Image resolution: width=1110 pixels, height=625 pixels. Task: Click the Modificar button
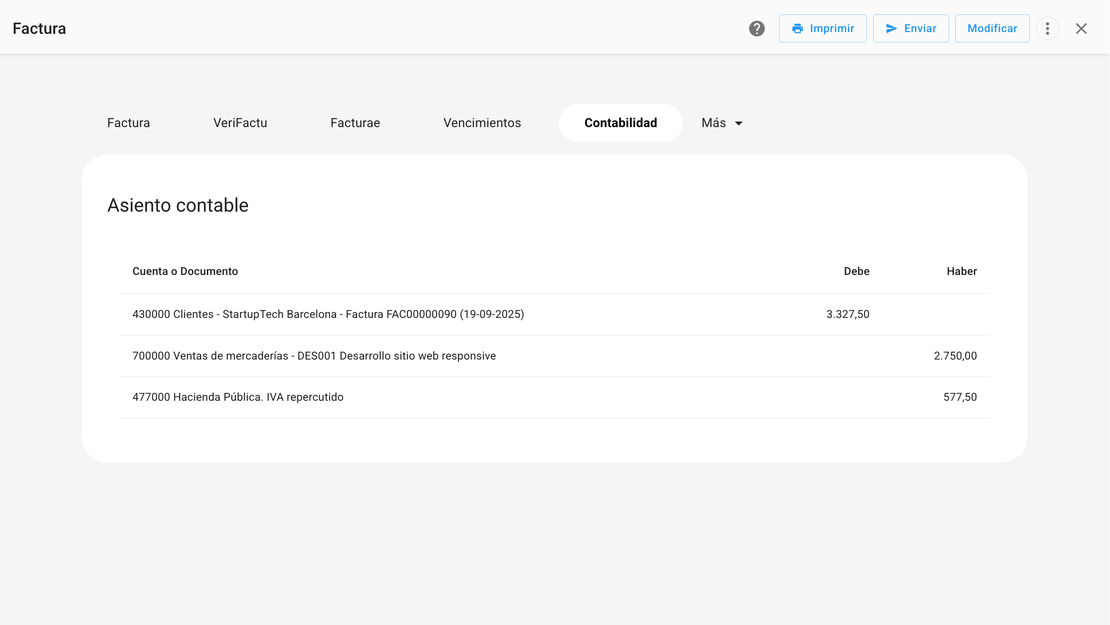pyautogui.click(x=991, y=29)
